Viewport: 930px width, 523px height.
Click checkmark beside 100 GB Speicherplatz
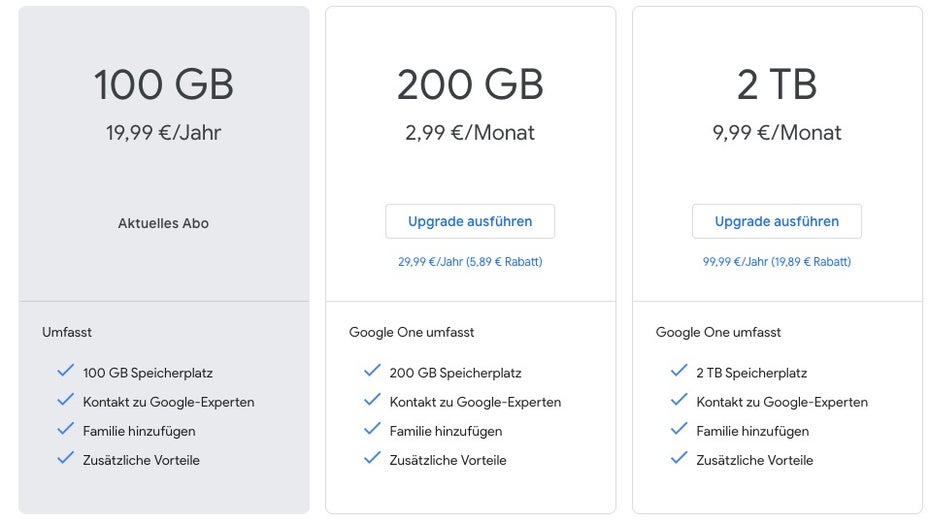66,371
